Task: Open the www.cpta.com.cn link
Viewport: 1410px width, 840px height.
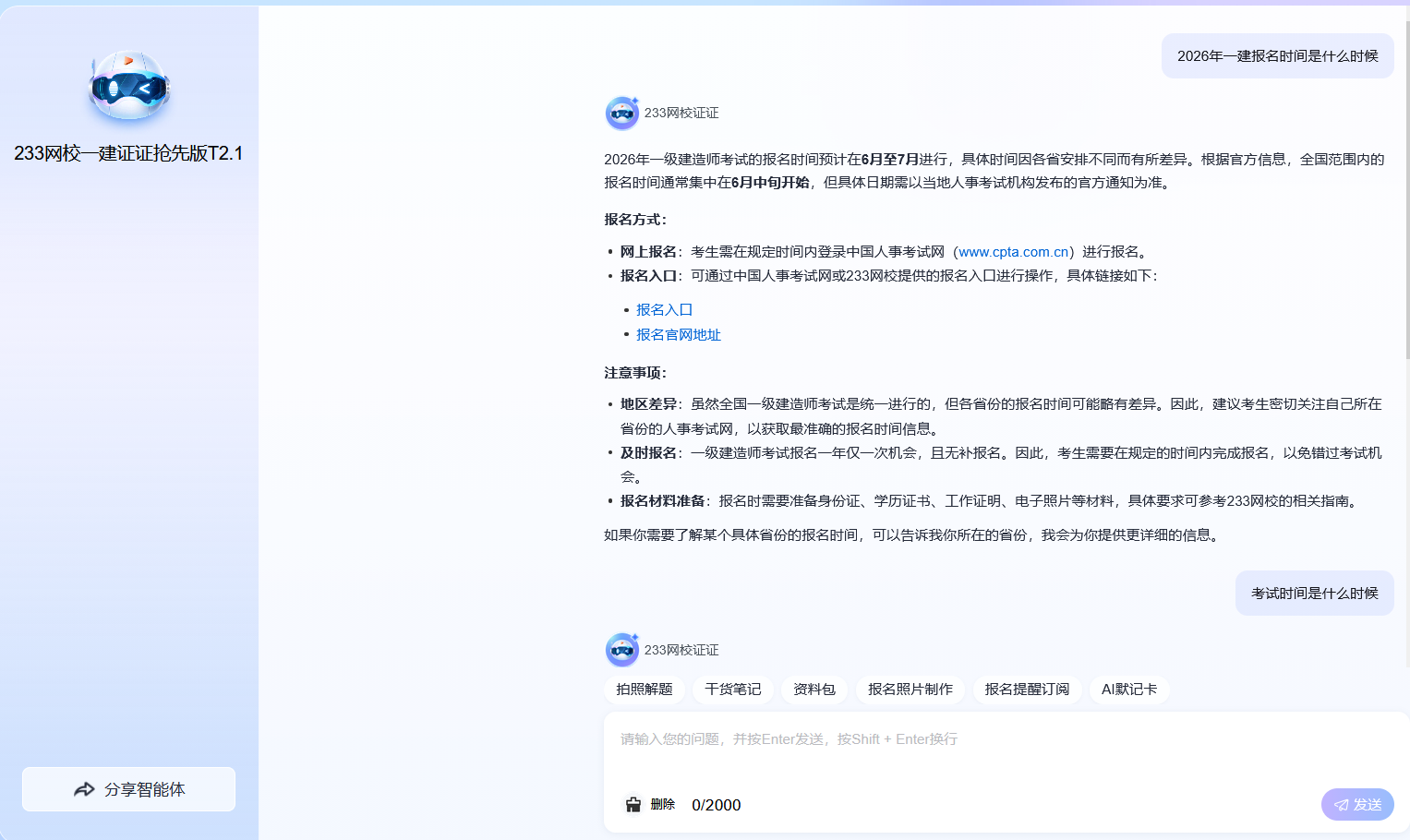Action: pyautogui.click(x=1013, y=252)
